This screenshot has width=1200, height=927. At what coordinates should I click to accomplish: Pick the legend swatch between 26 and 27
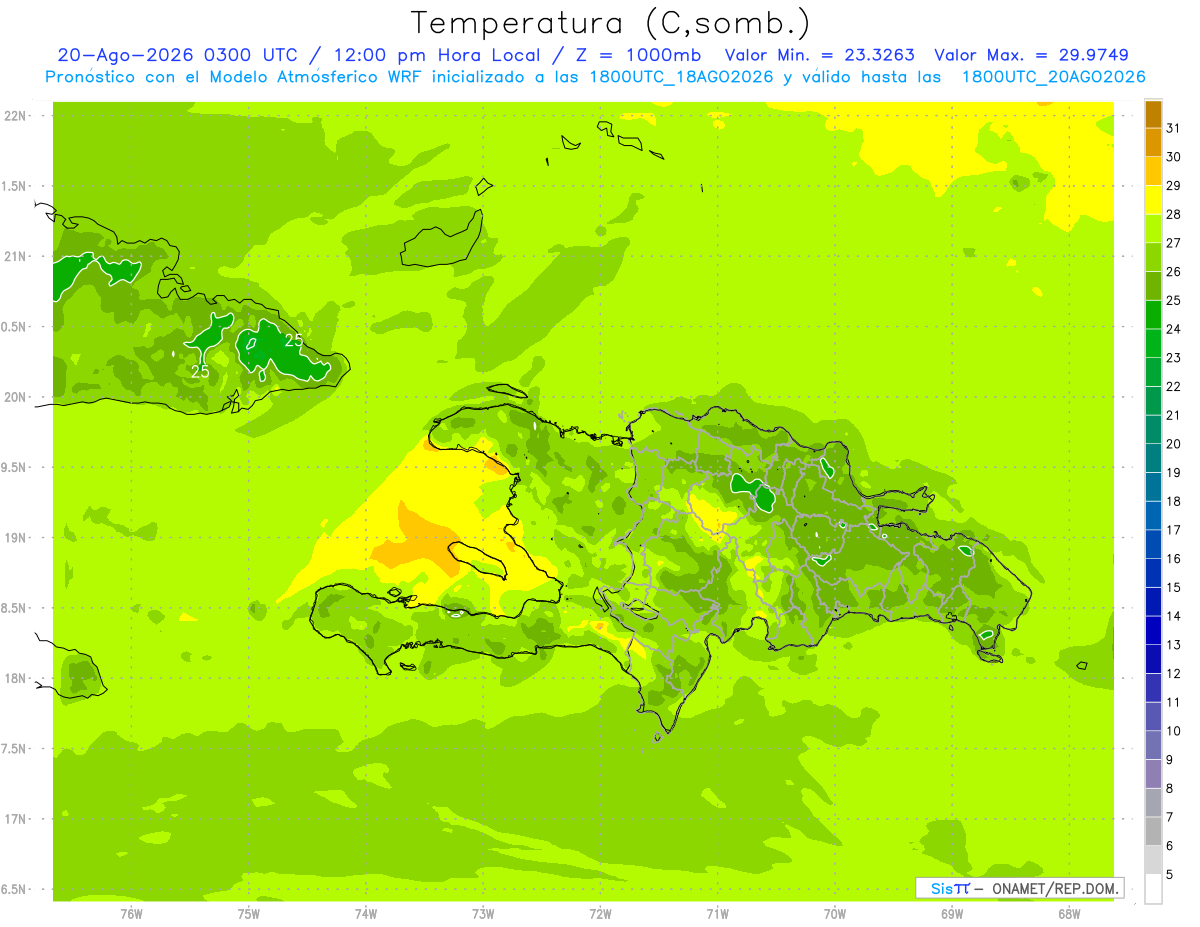tap(1153, 257)
